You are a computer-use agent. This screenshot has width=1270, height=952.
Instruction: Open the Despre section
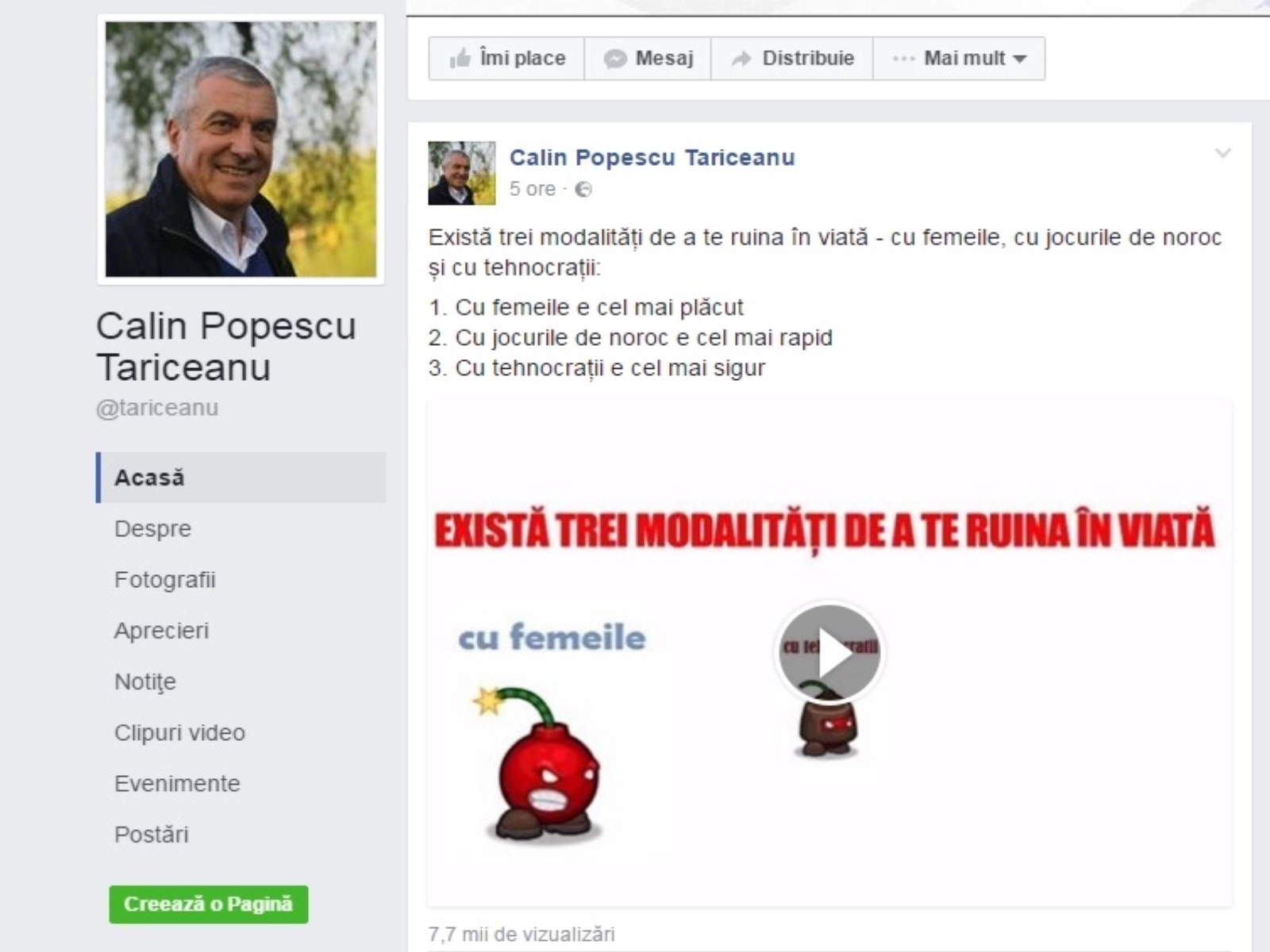click(152, 528)
